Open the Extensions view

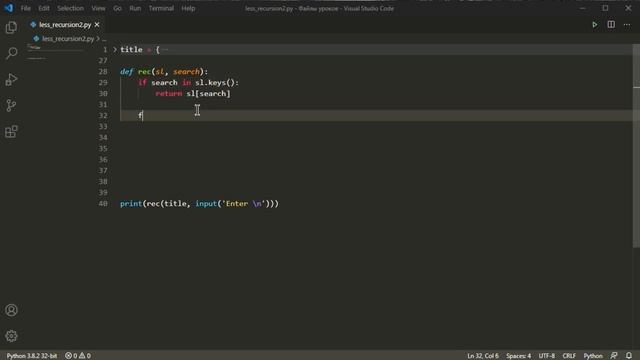(11, 131)
